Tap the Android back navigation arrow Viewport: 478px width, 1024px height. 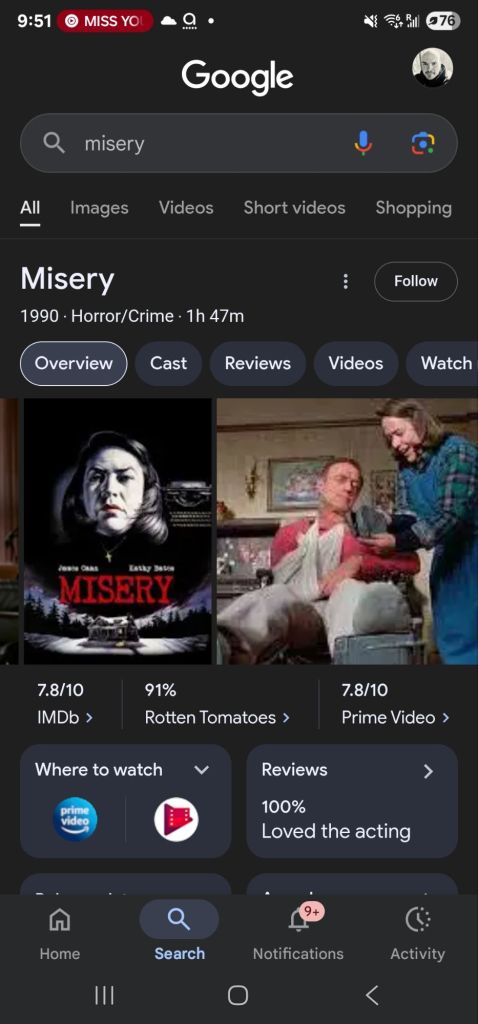click(x=372, y=995)
